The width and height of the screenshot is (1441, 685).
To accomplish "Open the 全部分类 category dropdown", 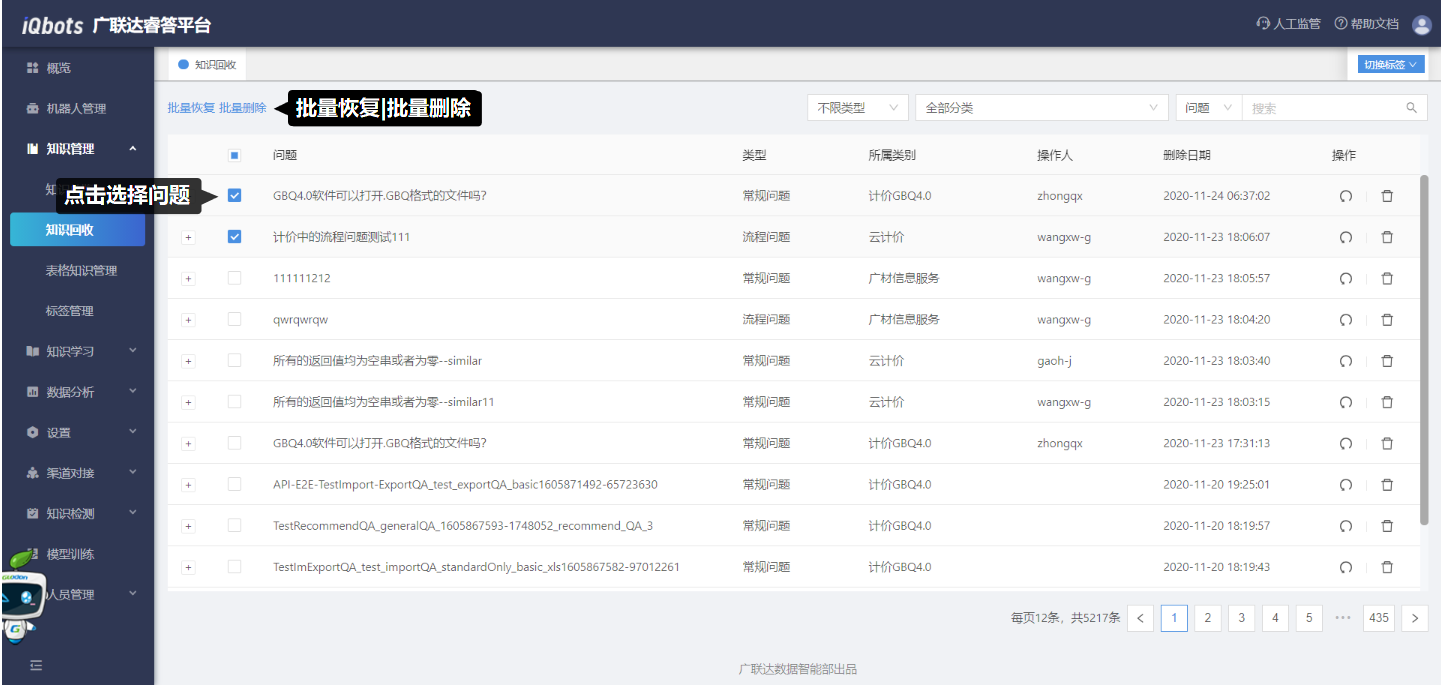I will point(1040,108).
